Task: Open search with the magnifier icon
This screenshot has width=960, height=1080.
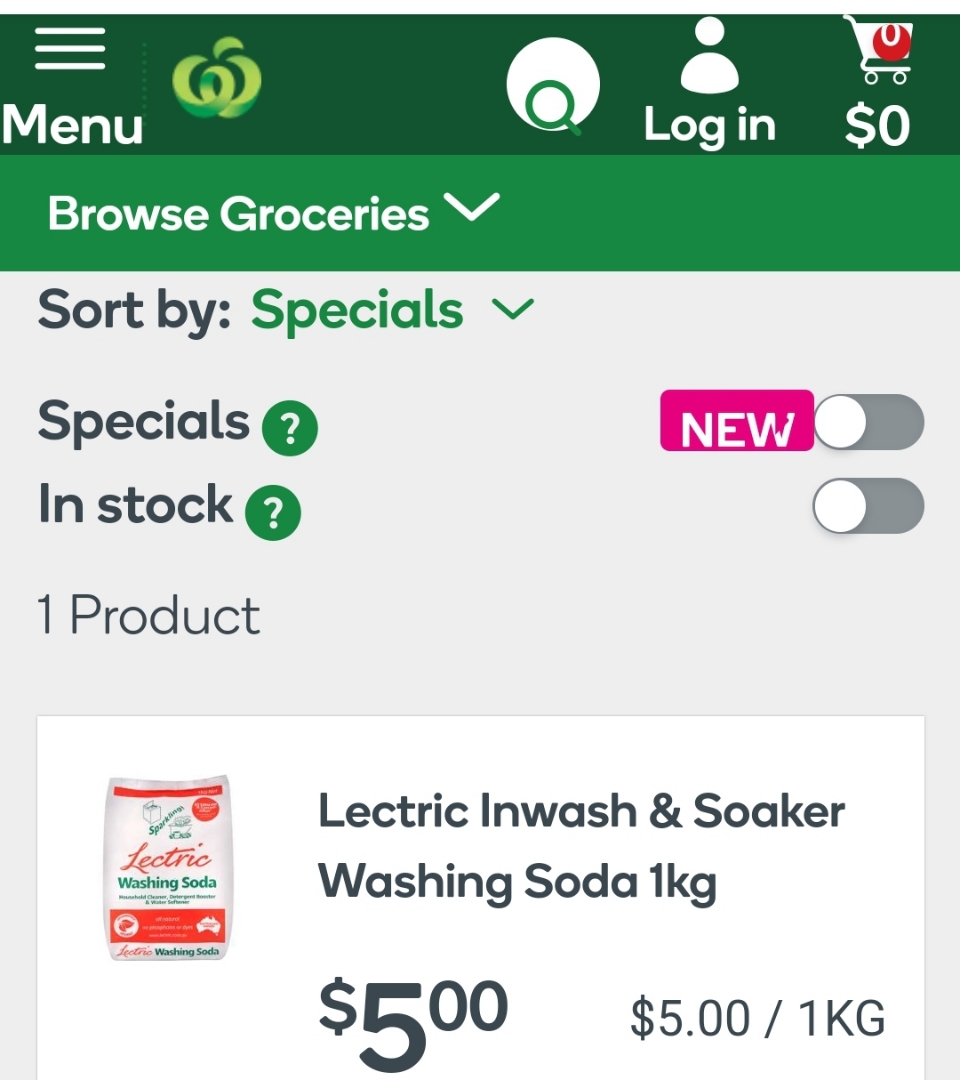Action: click(x=553, y=85)
